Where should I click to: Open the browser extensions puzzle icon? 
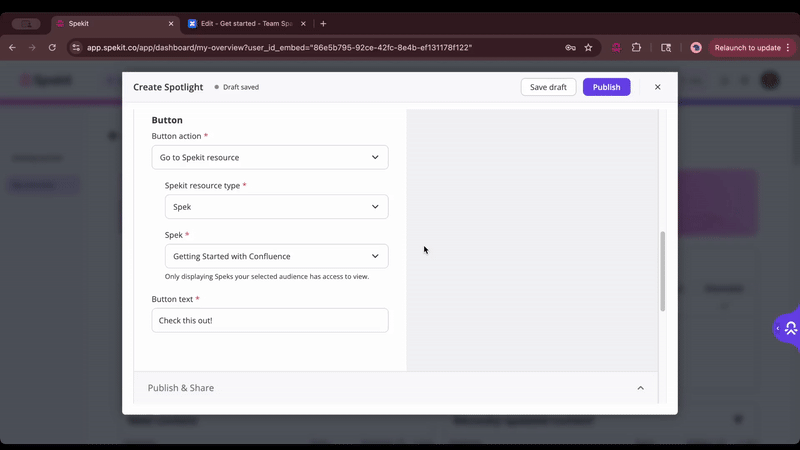636,47
